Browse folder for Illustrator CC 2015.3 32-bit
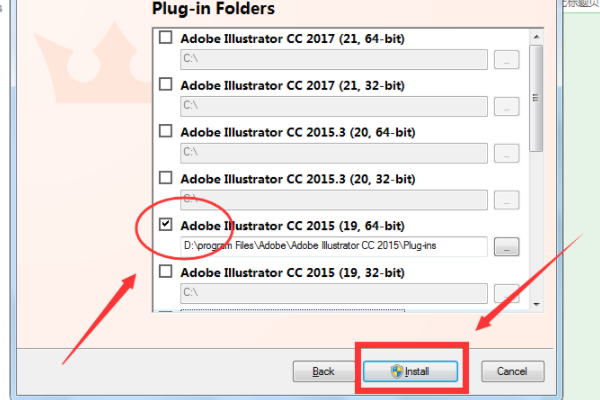Viewport: 600px width, 400px height. coord(506,200)
